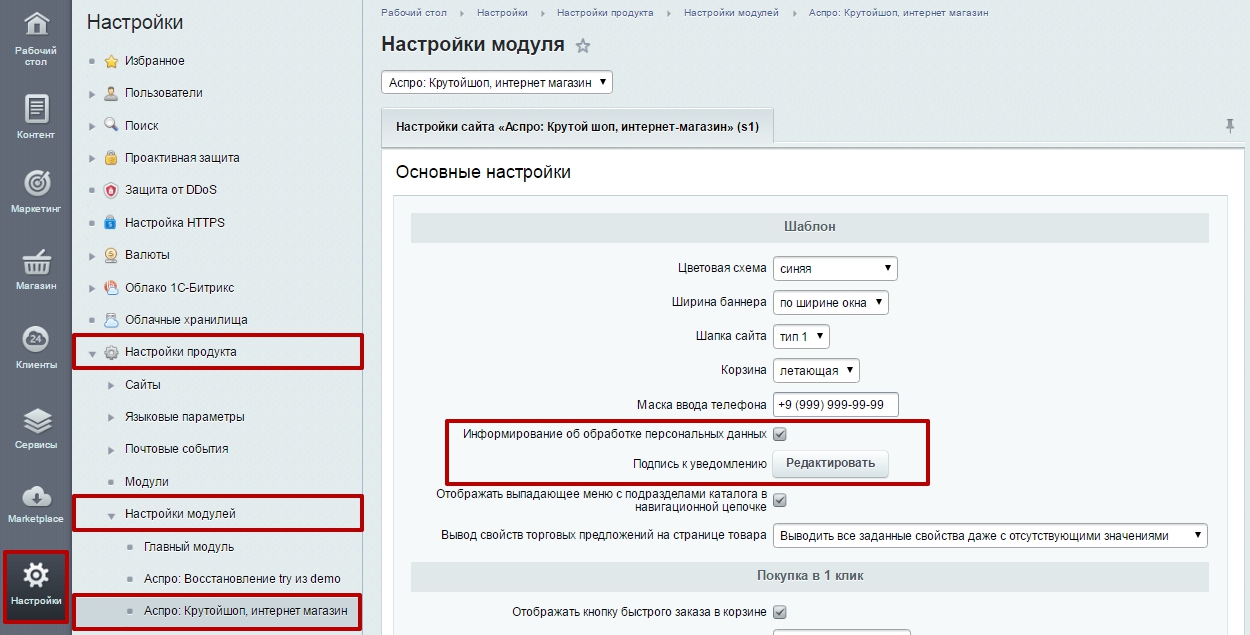
Task: Open the Сервисы layers icon
Action: (36, 419)
